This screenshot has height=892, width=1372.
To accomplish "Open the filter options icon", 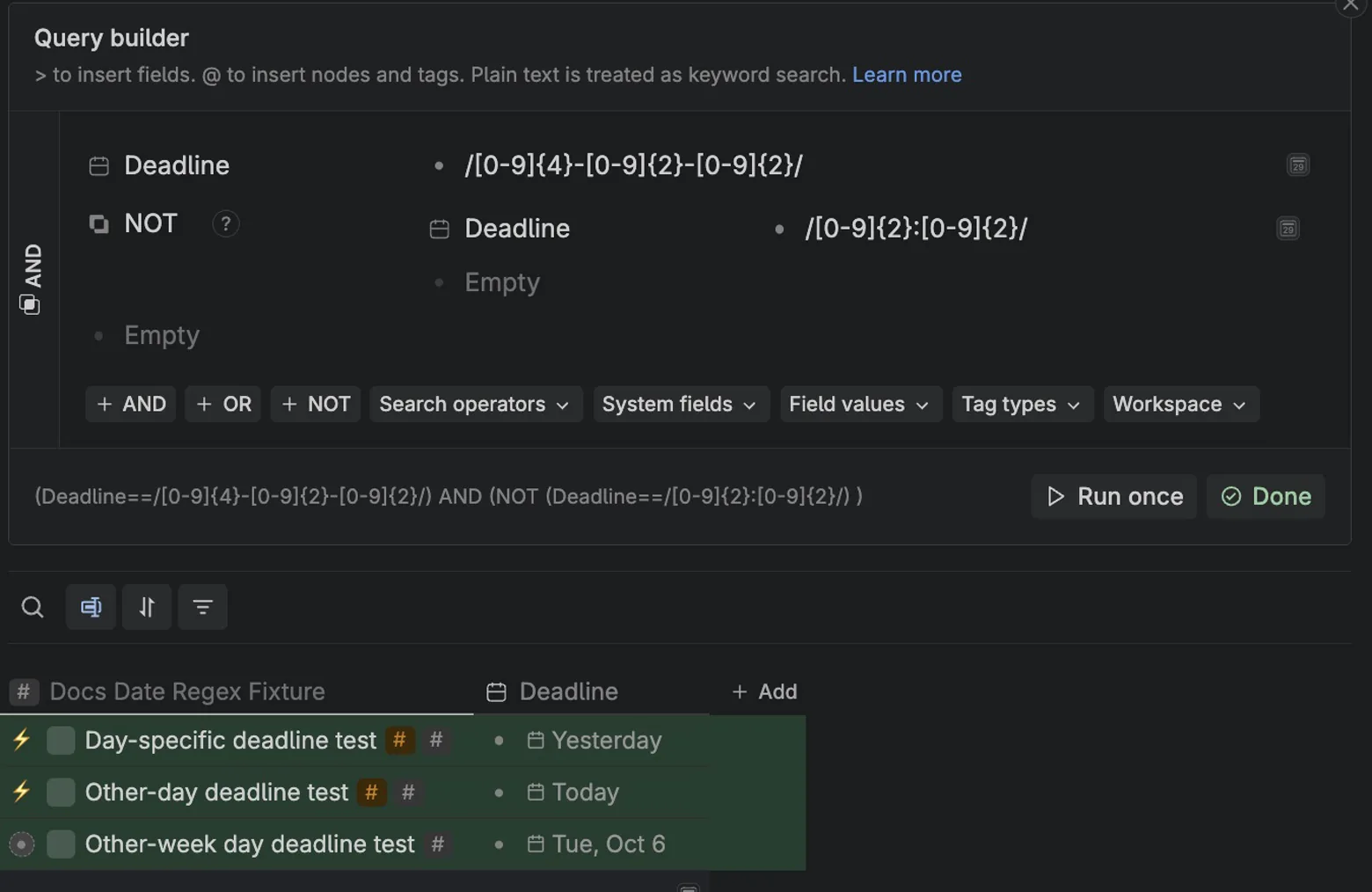I will (x=202, y=607).
